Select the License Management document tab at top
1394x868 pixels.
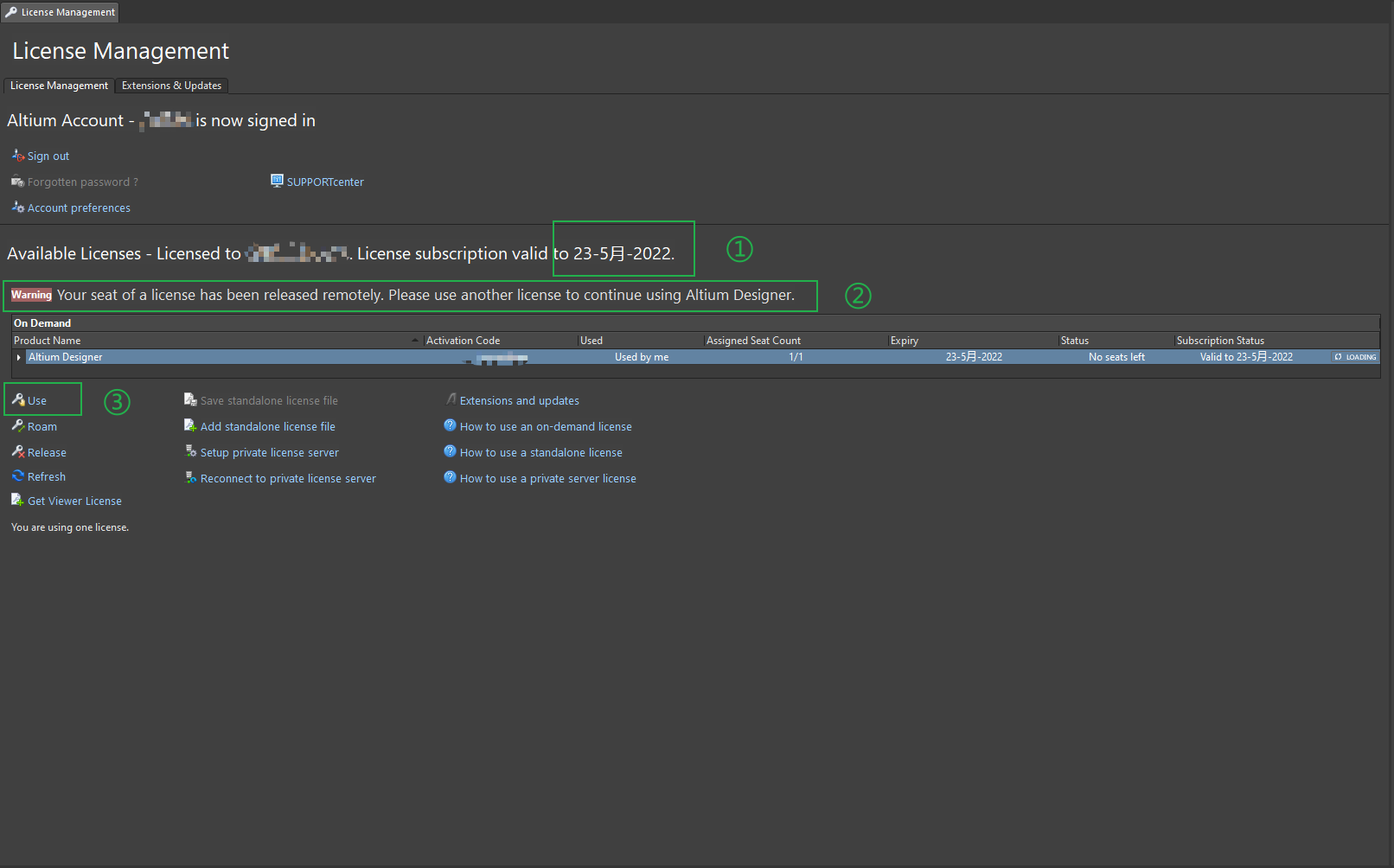point(60,12)
